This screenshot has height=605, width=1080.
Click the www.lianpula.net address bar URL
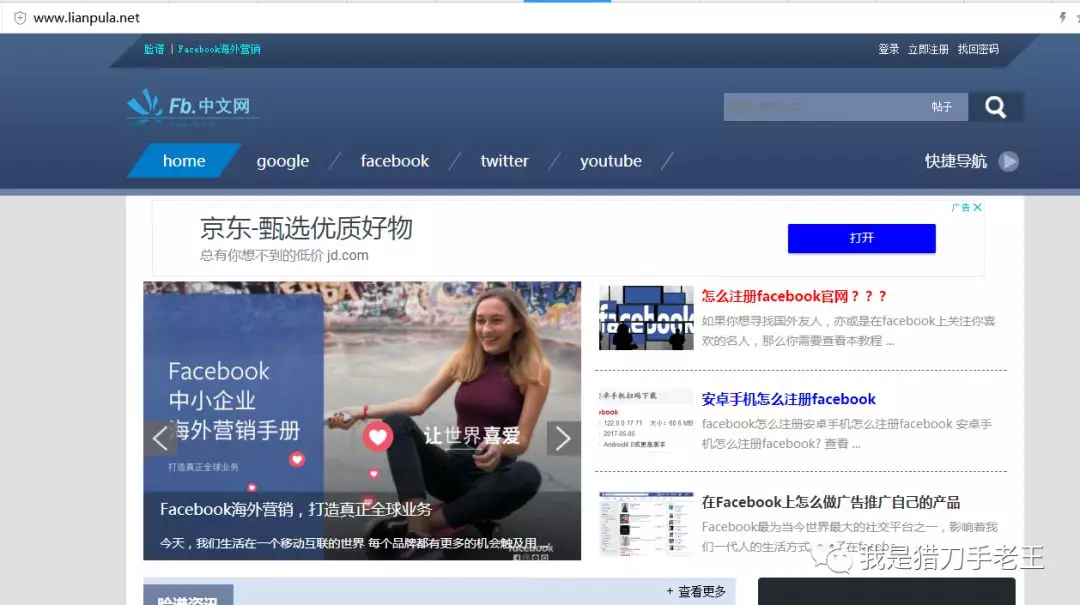[x=86, y=18]
